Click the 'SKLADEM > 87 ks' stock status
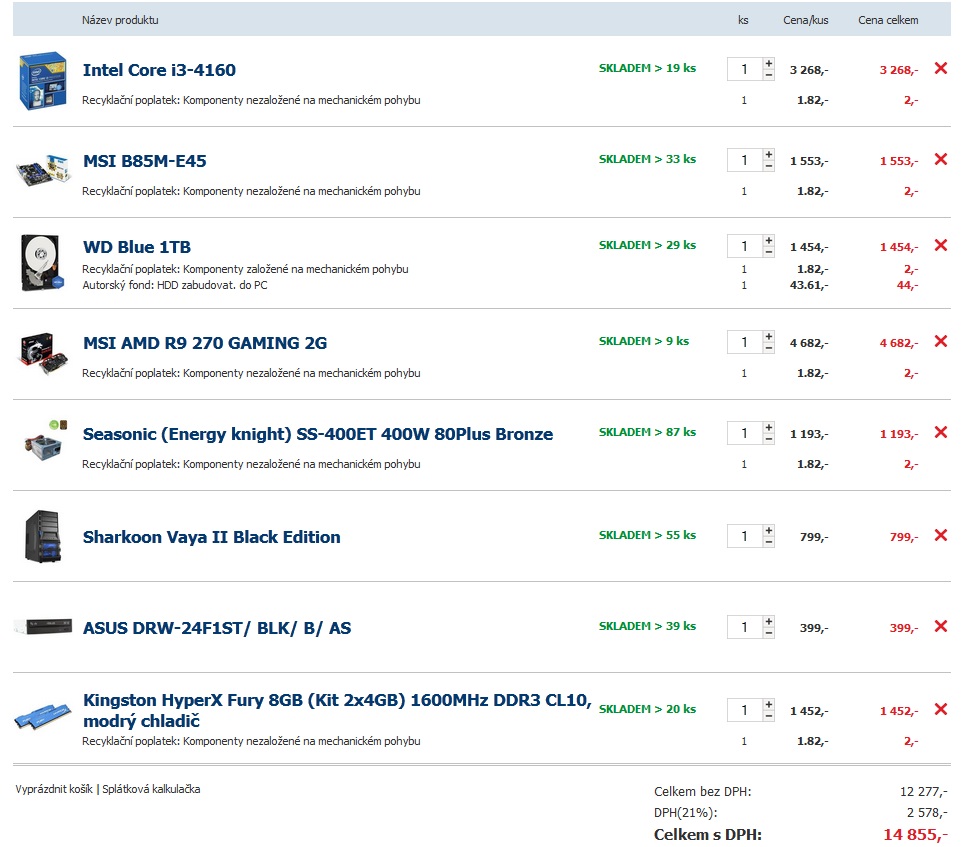Screen dimensions: 965x847 pos(647,432)
